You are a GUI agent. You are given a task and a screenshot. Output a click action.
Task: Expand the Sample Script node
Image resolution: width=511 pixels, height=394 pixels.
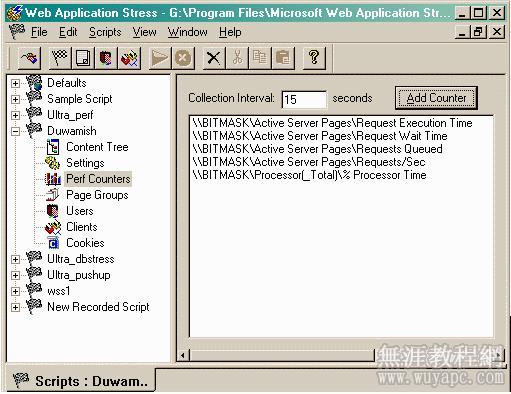(15, 99)
